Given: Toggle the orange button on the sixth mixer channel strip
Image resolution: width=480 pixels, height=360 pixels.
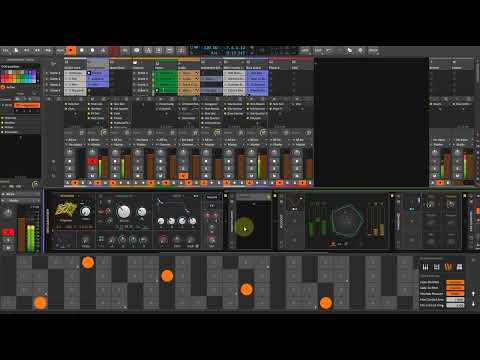Looking at the screenshot, I should point(183,175).
